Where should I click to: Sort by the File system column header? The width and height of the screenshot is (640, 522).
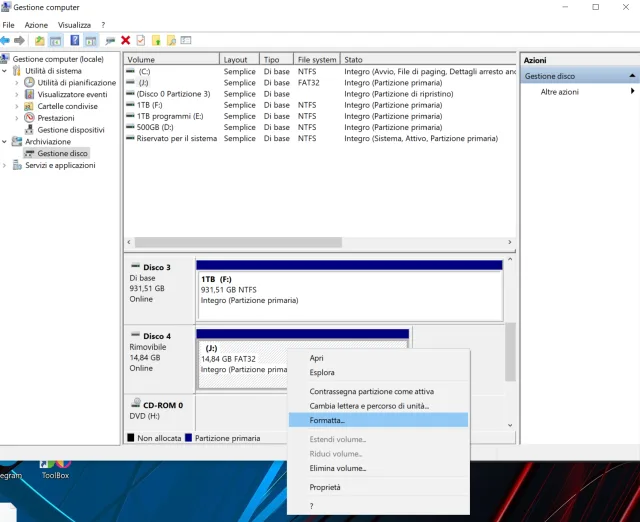[317, 60]
